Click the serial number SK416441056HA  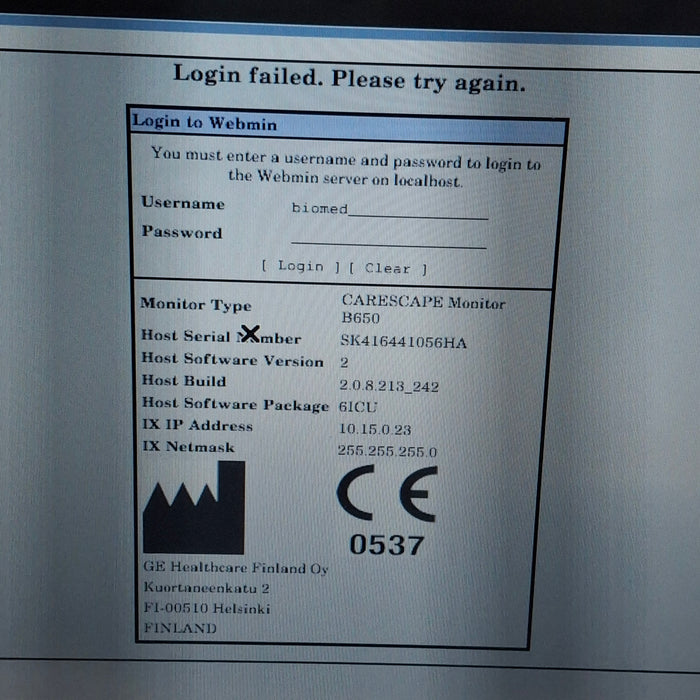point(403,342)
